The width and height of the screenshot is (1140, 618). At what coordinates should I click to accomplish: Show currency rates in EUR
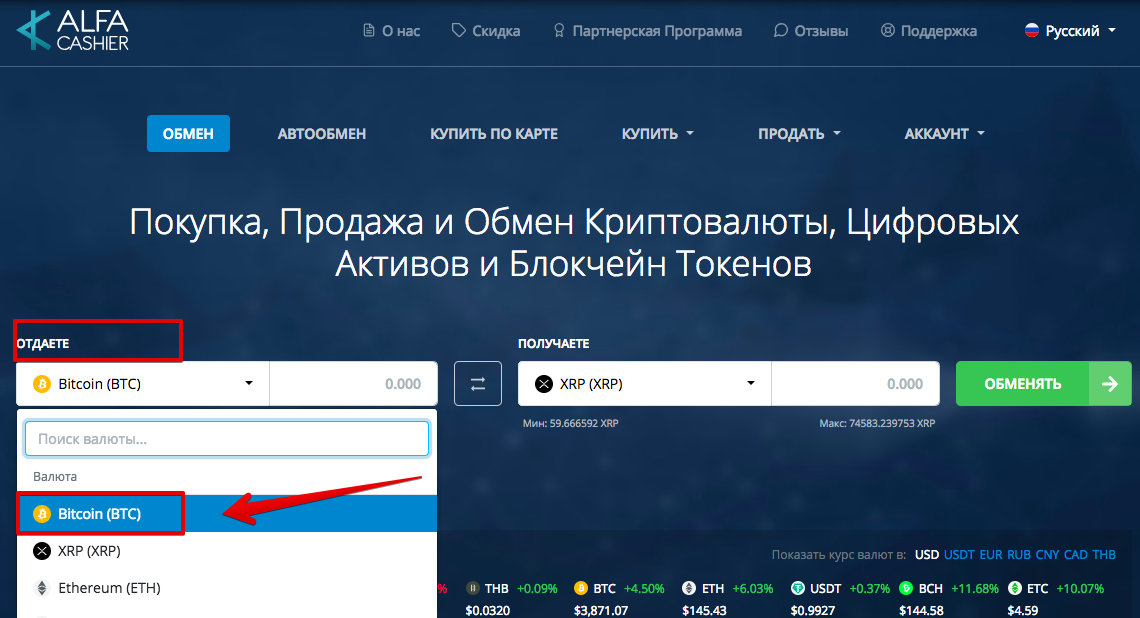tap(991, 555)
